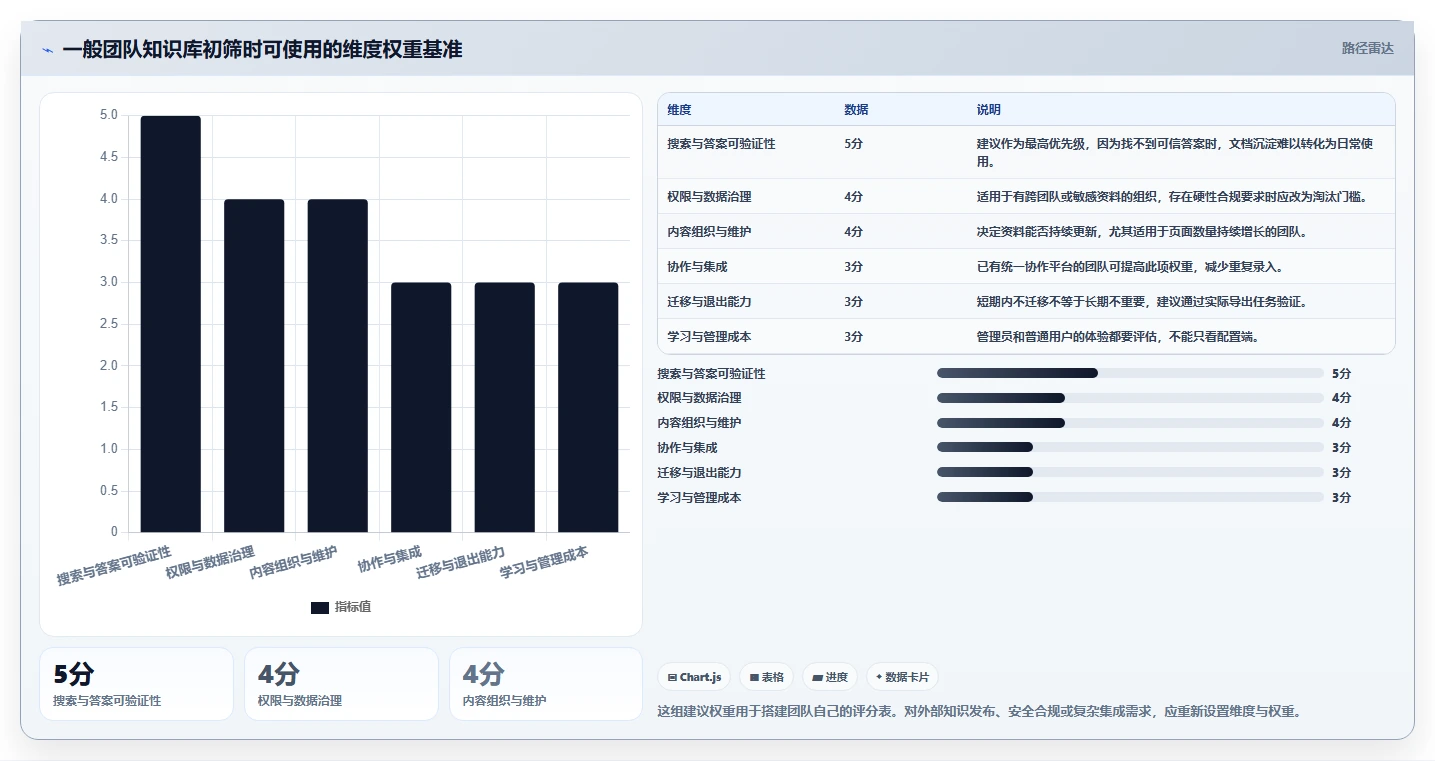The height and width of the screenshot is (761, 1435).
Task: Click the 权限与数据治理 progress bar
Action: [1130, 398]
